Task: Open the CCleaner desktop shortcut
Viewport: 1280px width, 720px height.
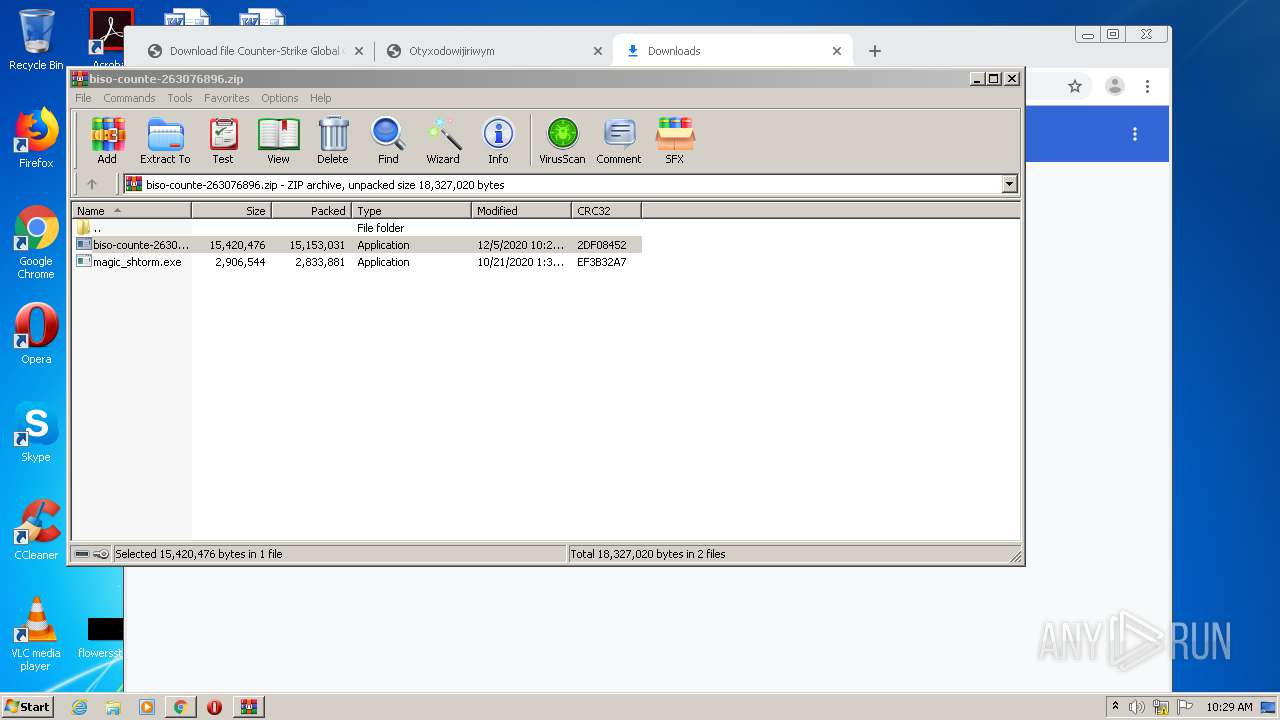Action: tap(36, 530)
